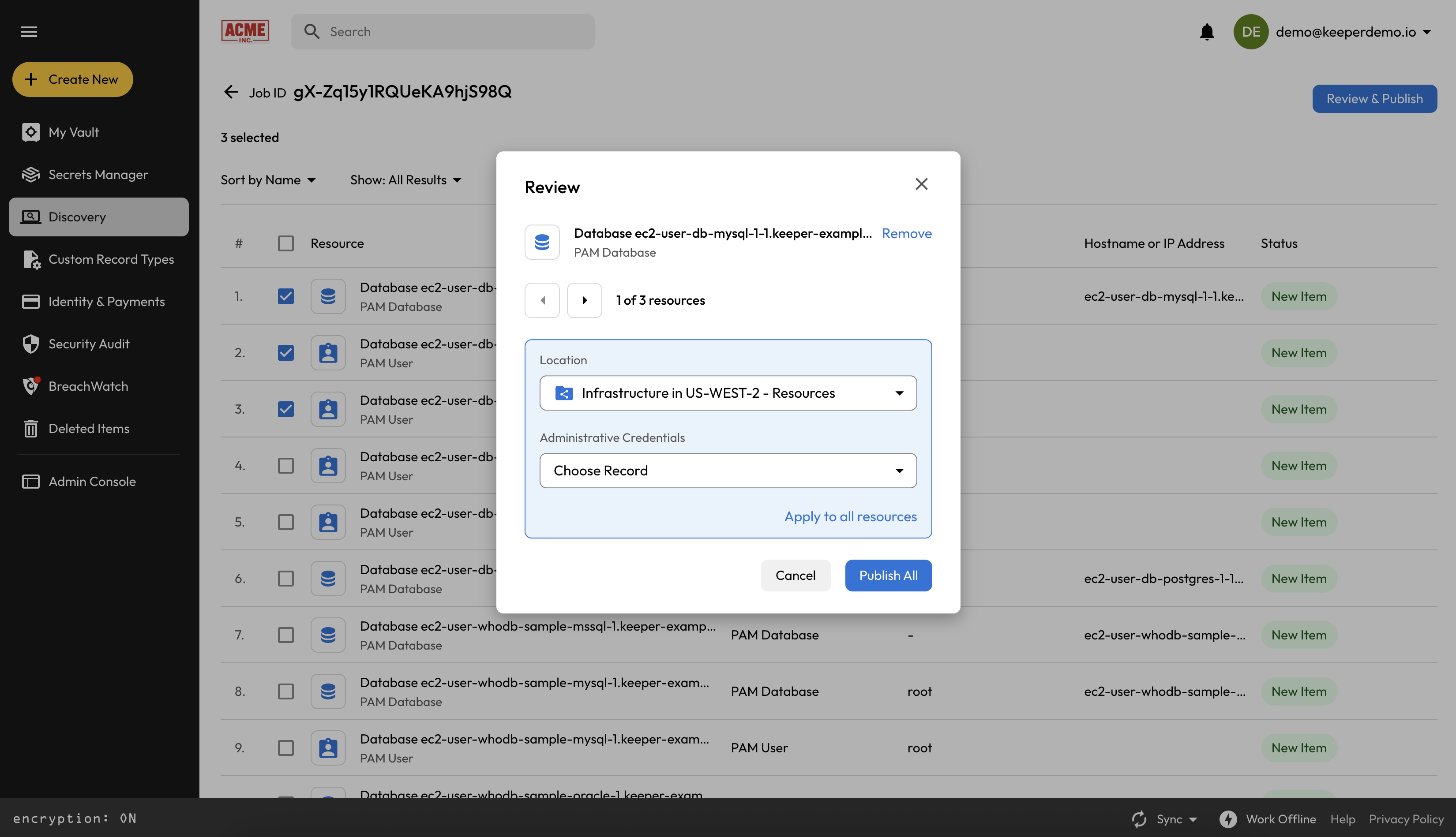
Task: Click the PAM Database icon in Review dialog
Action: point(542,242)
